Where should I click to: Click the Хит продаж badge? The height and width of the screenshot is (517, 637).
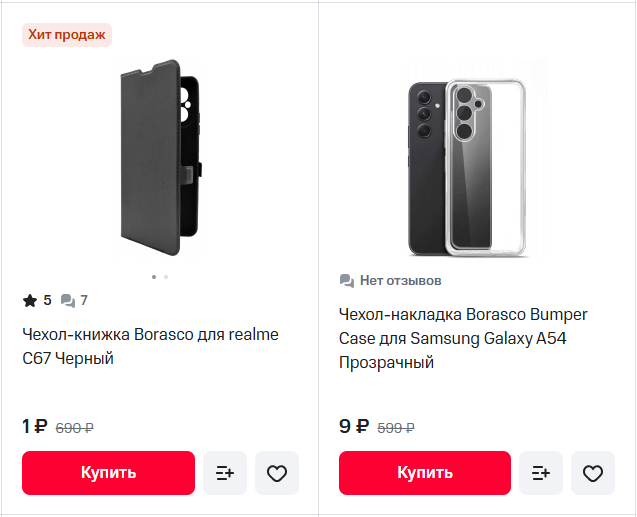[x=67, y=35]
